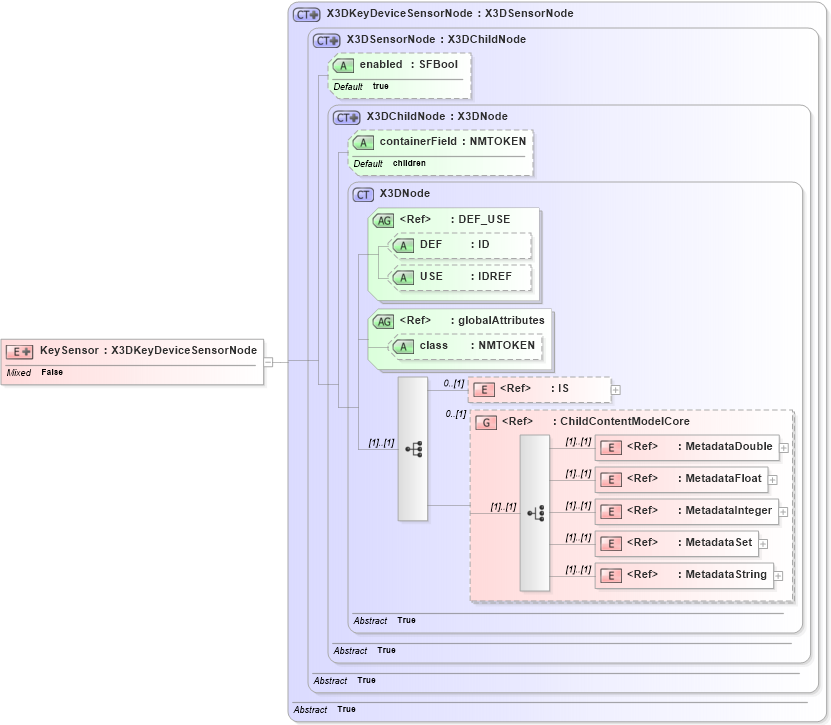Click the 0..[1] cardinality of IS element
Viewport: 831px width, 725px height.
(x=454, y=383)
